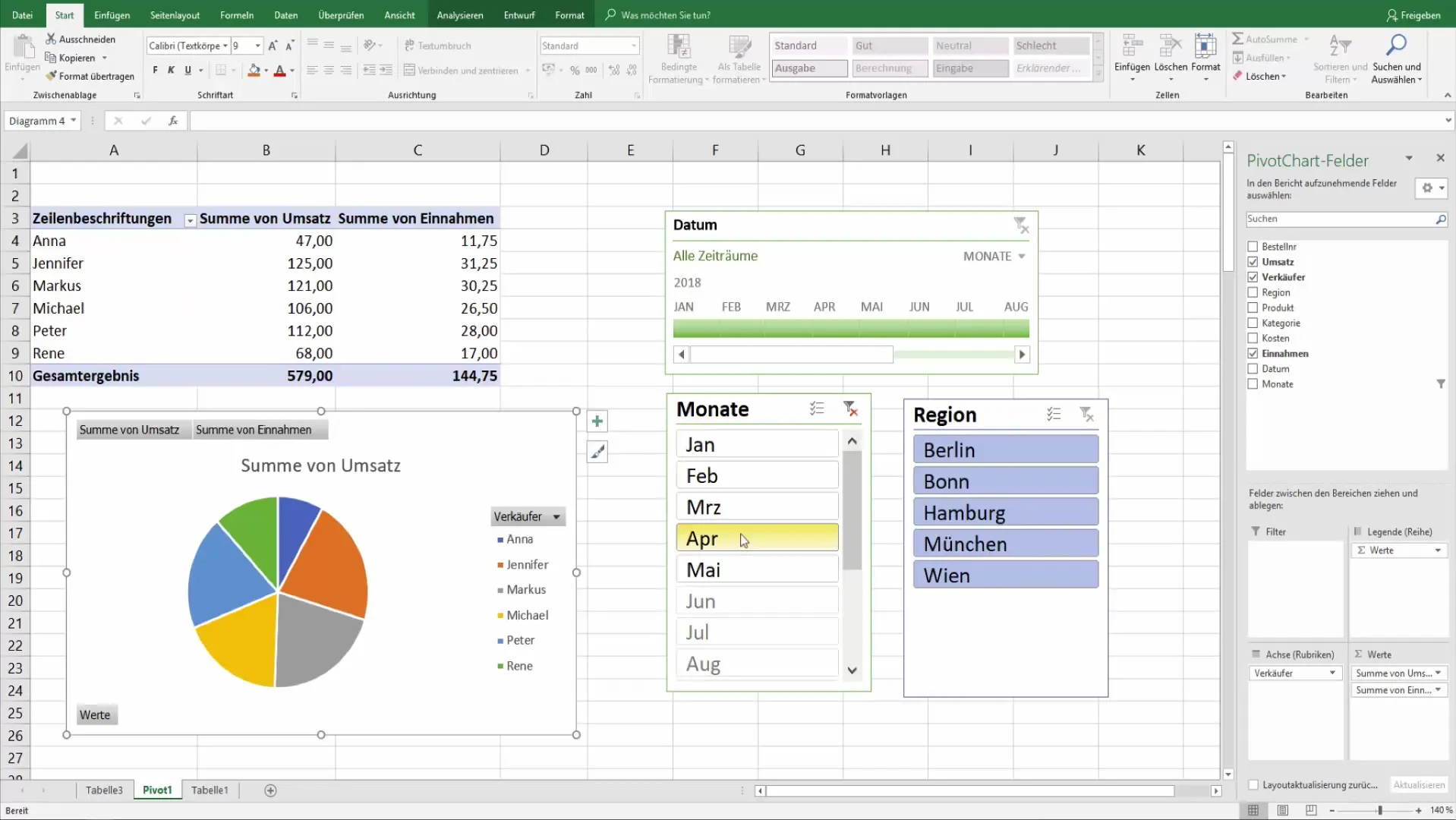
Task: Check the Kosten field checkbox
Action: (x=1253, y=338)
